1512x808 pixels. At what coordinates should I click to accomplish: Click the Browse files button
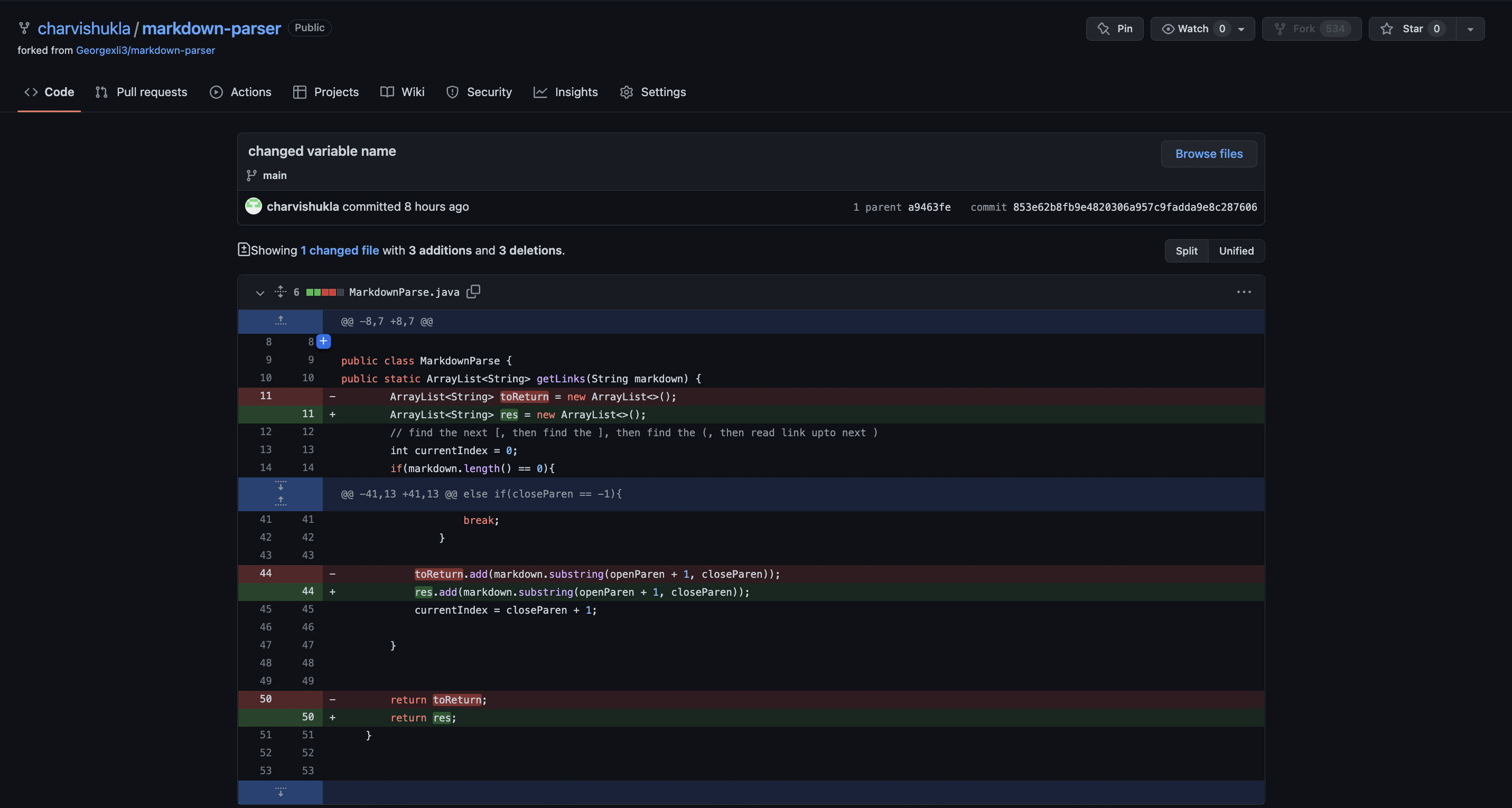1208,154
